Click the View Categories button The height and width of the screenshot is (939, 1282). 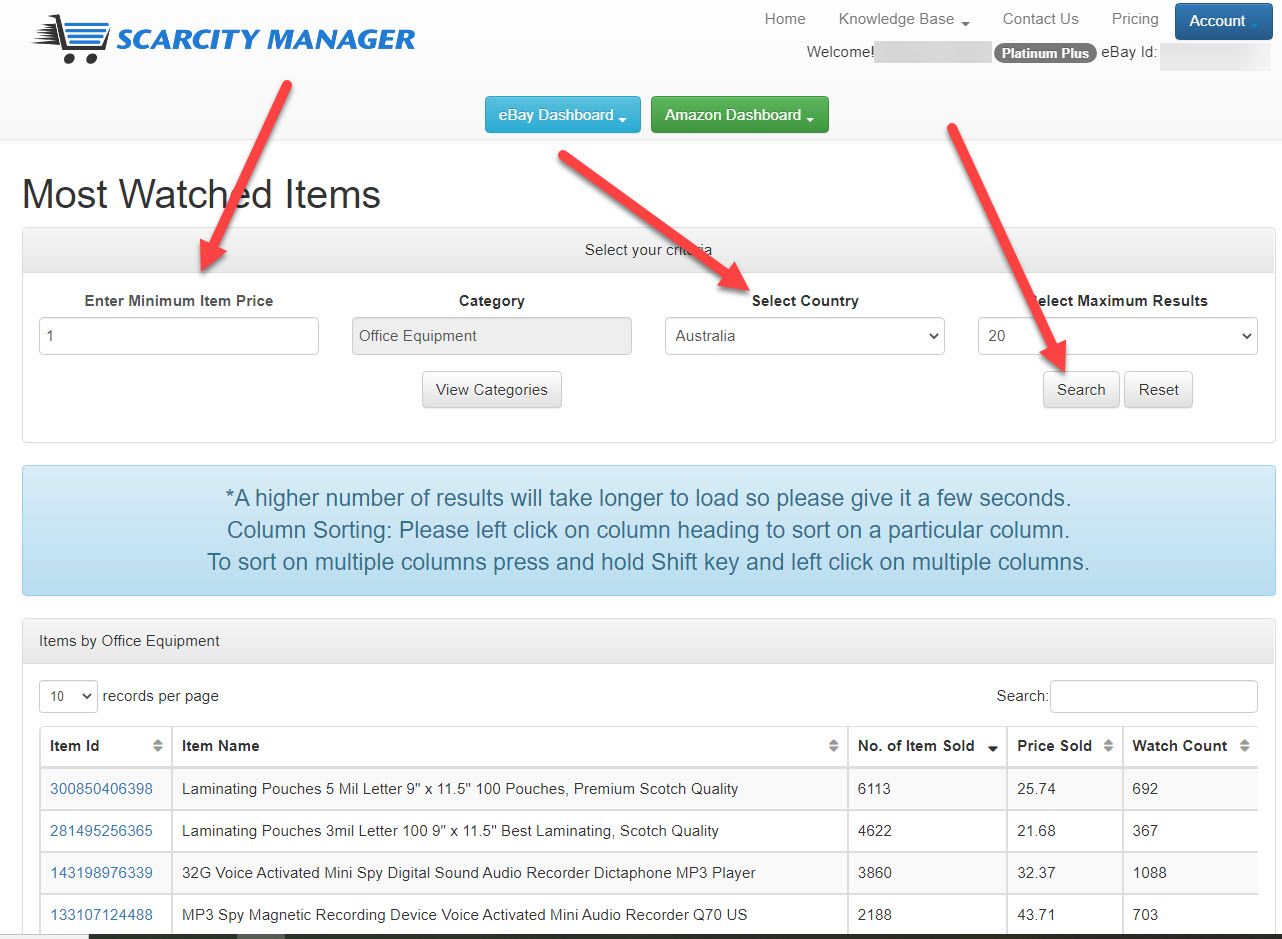coord(492,390)
